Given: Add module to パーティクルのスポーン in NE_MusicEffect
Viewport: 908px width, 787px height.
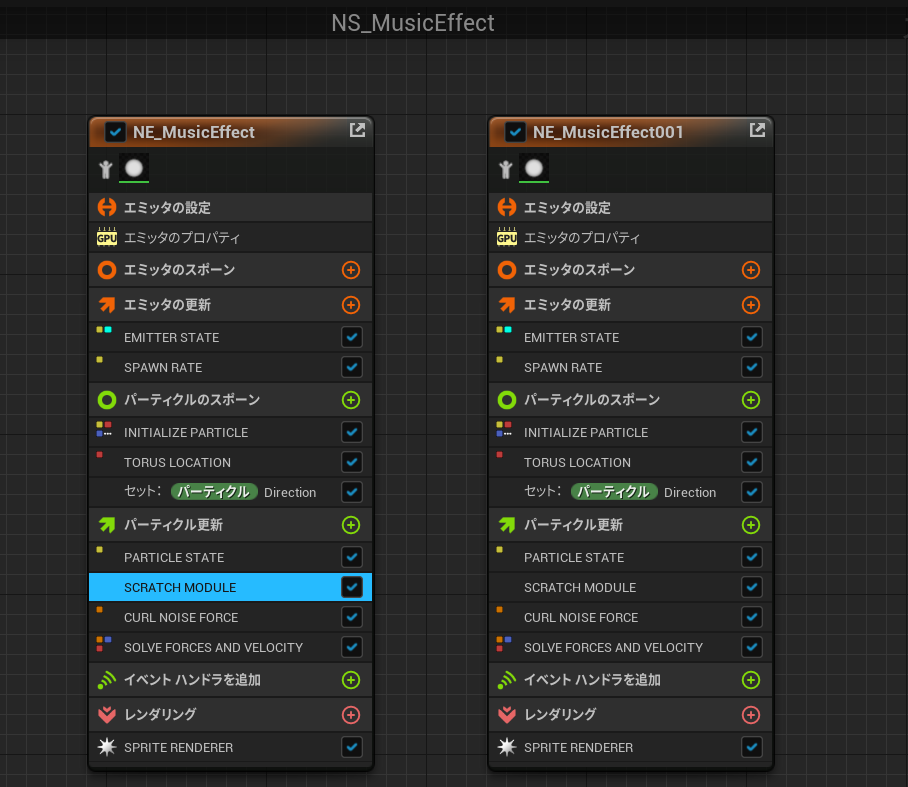Looking at the screenshot, I should coord(351,400).
